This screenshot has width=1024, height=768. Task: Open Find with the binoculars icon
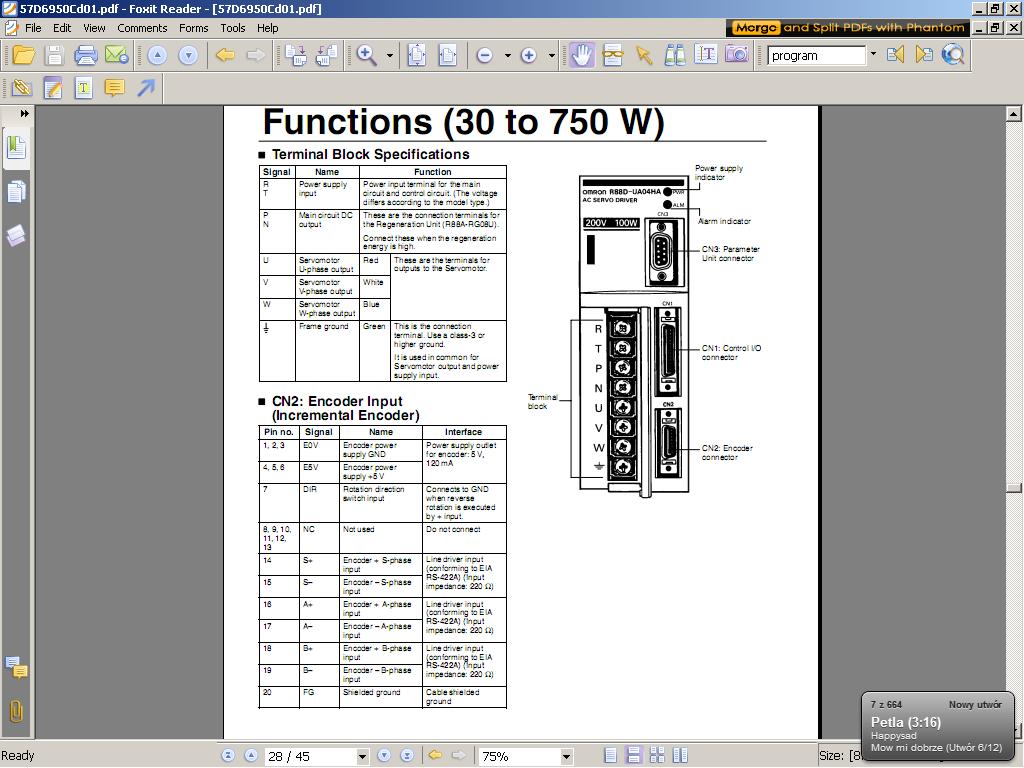[675, 55]
